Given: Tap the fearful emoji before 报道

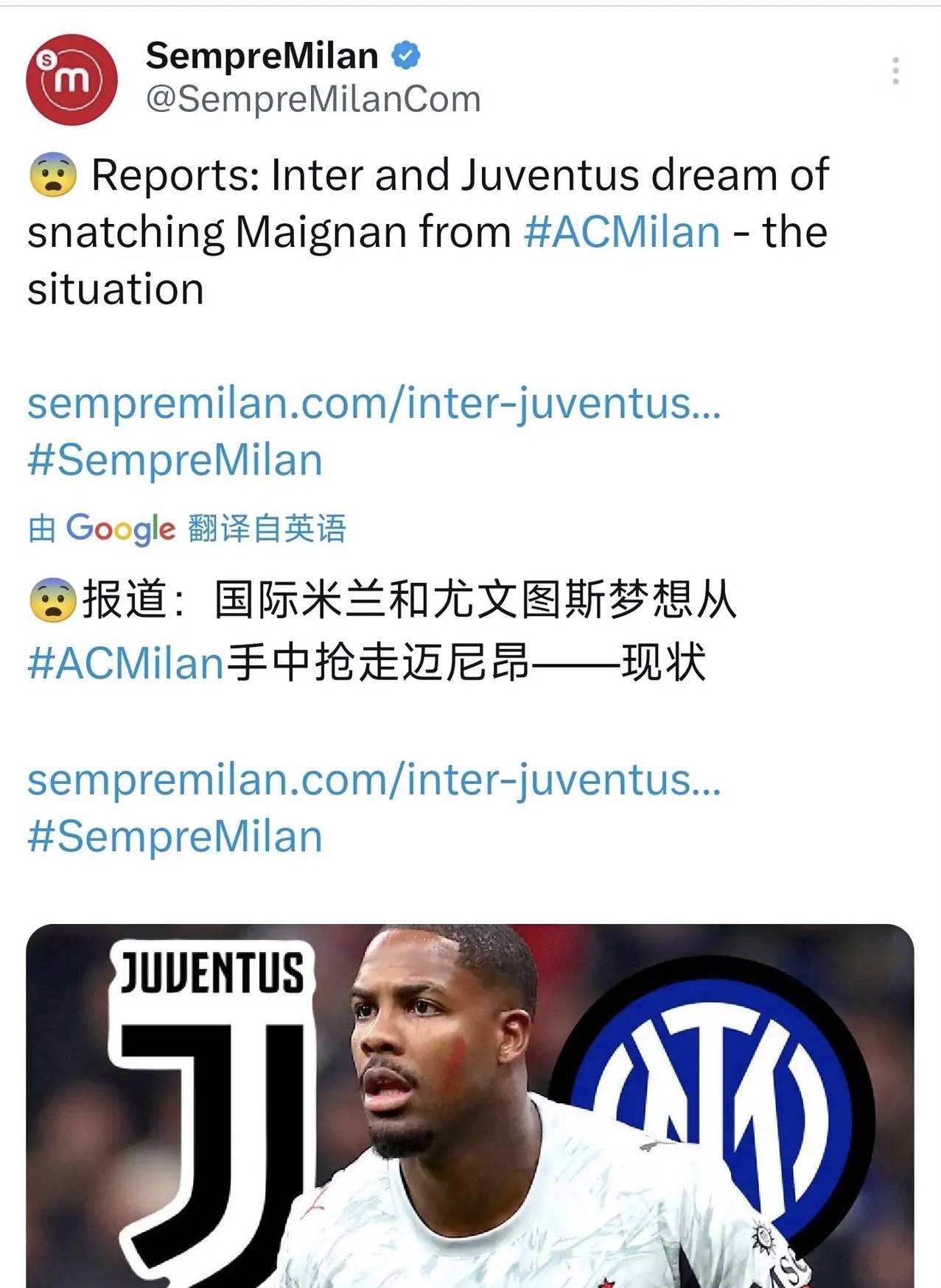Looking at the screenshot, I should 53,600.
